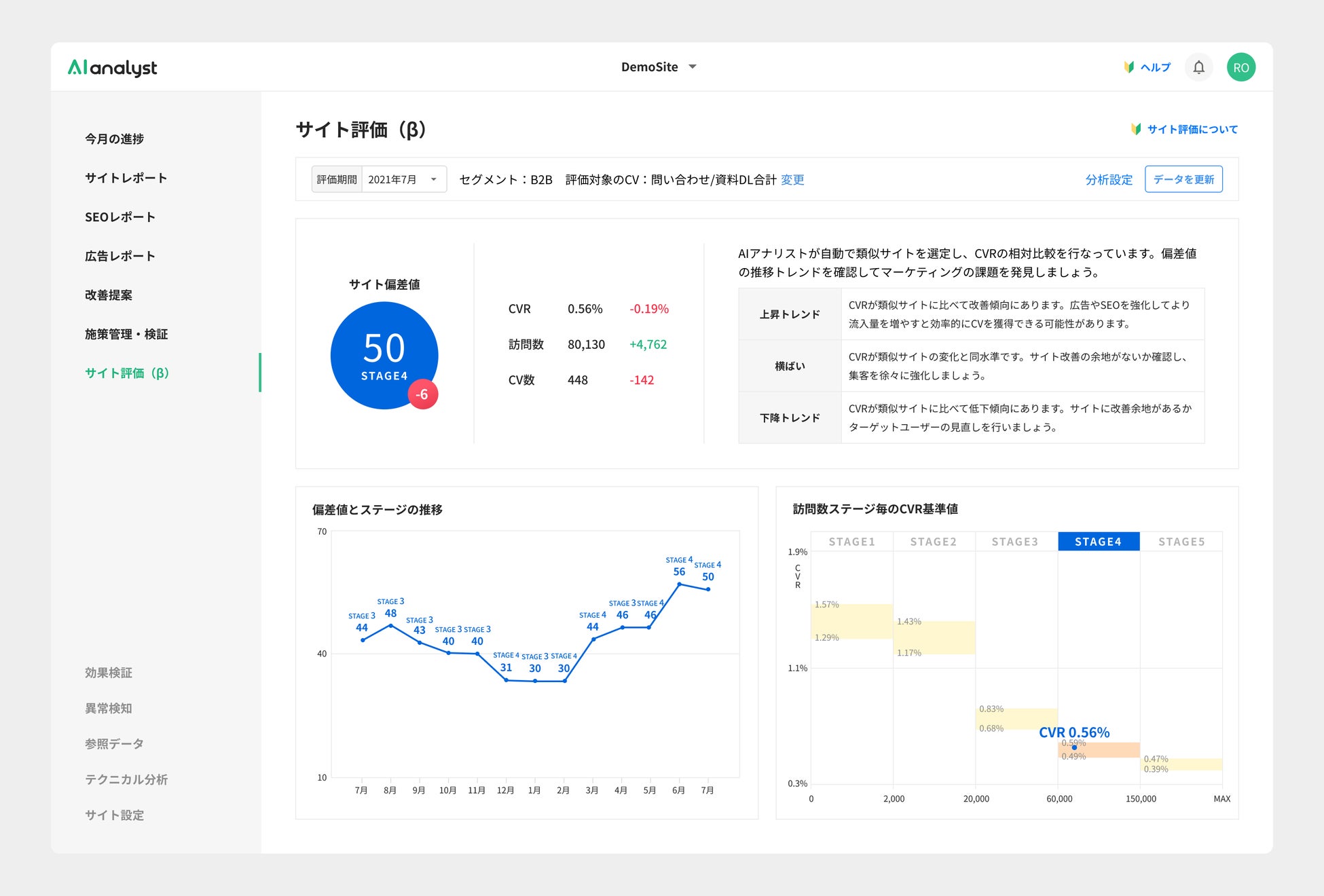The height and width of the screenshot is (896, 1324).
Task: Click the red -6 badge on score circle
Action: coord(422,394)
